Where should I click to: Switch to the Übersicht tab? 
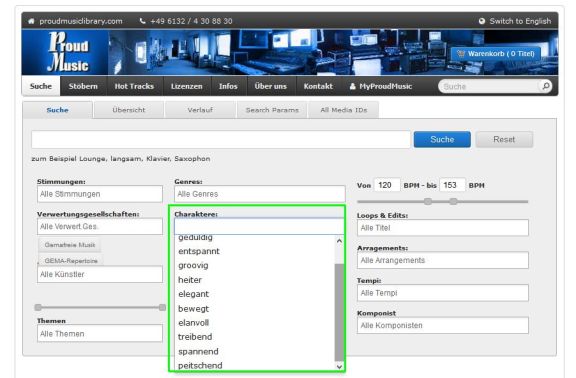pyautogui.click(x=129, y=110)
